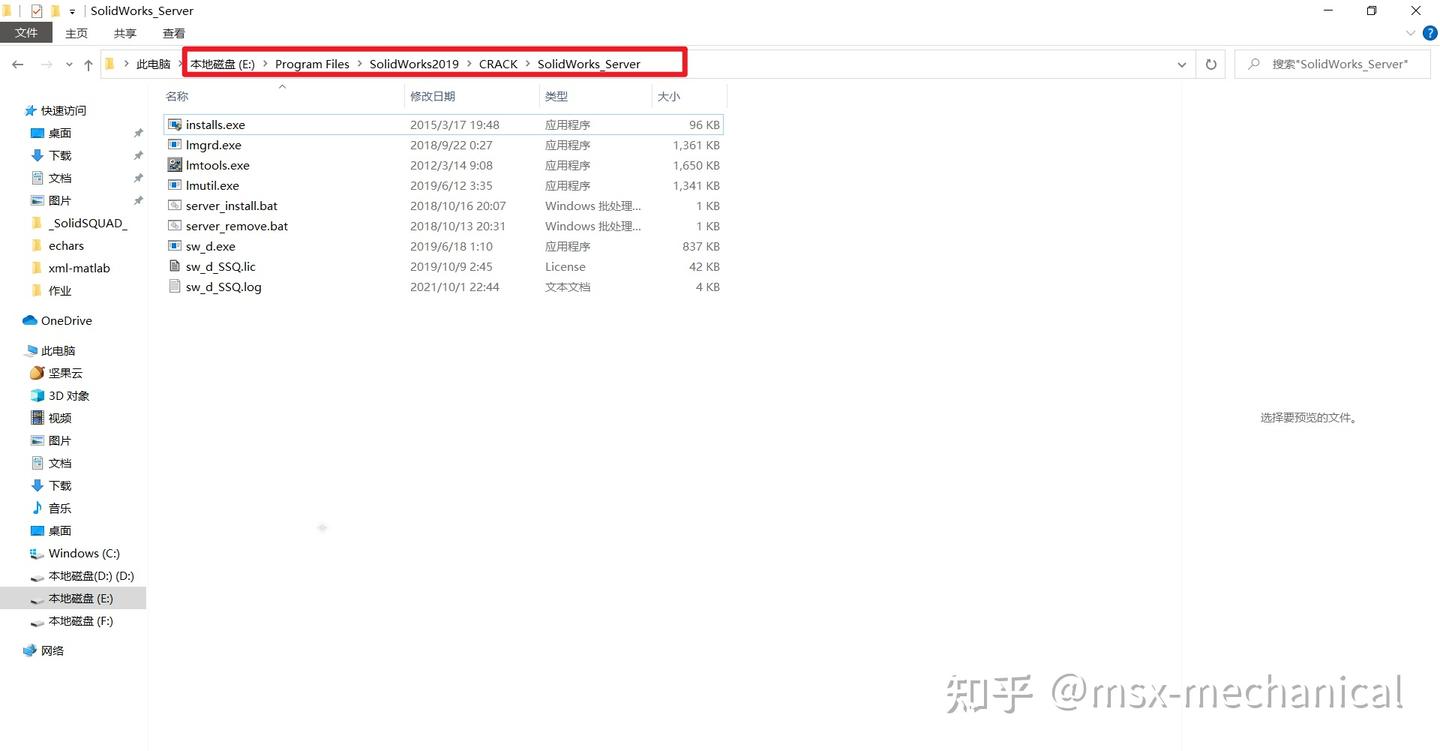This screenshot has width=1440, height=751.
Task: Open the 文件 menu tab
Action: coord(27,33)
